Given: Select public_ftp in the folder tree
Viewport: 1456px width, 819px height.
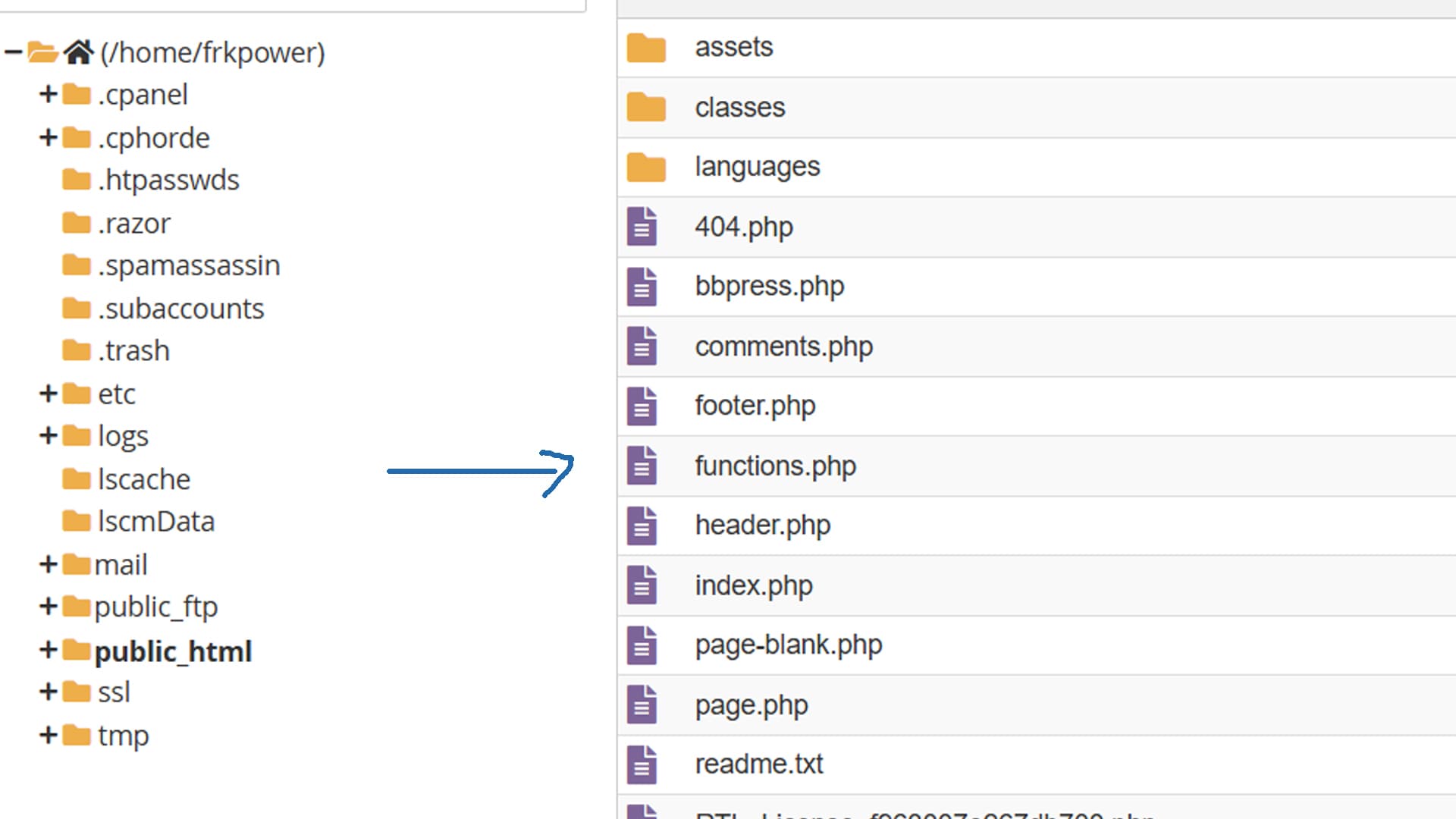Looking at the screenshot, I should [x=156, y=607].
